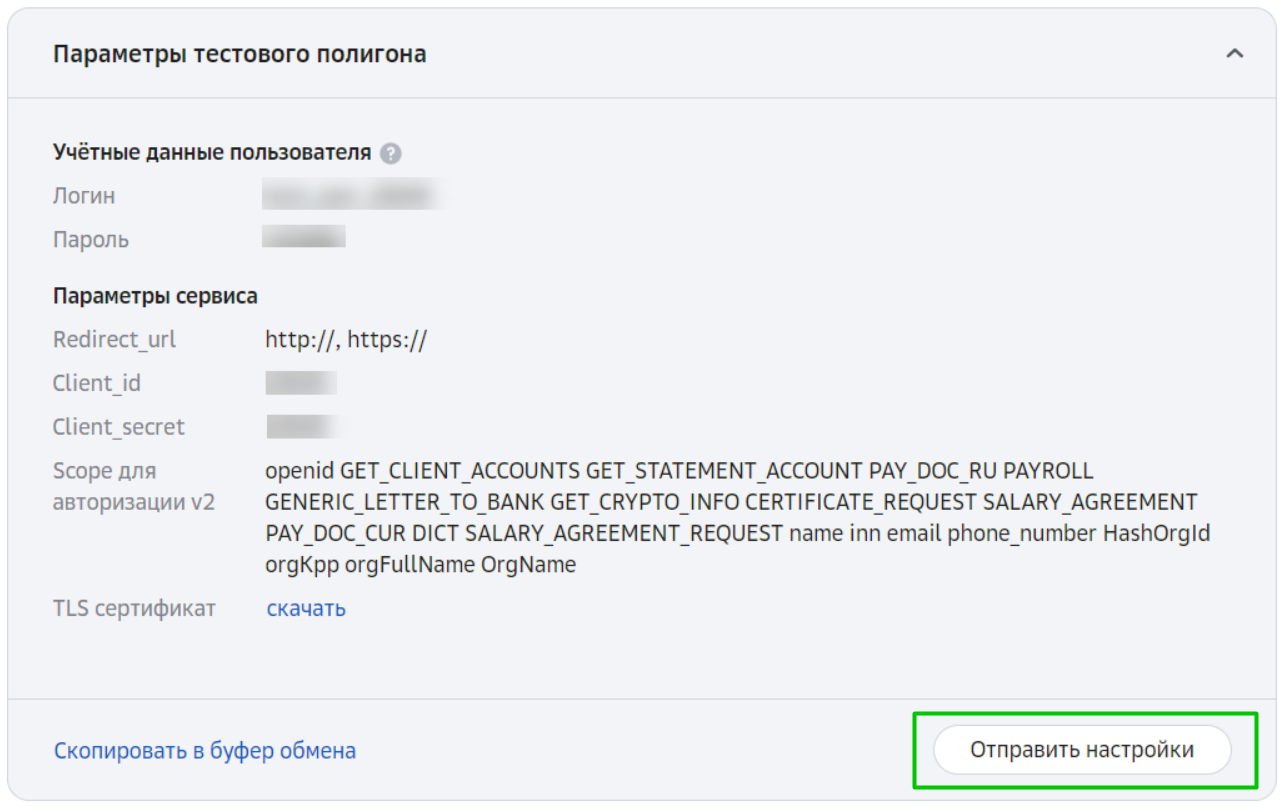The image size is (1282, 809).
Task: Click the Client_secret field label
Action: click(x=119, y=427)
